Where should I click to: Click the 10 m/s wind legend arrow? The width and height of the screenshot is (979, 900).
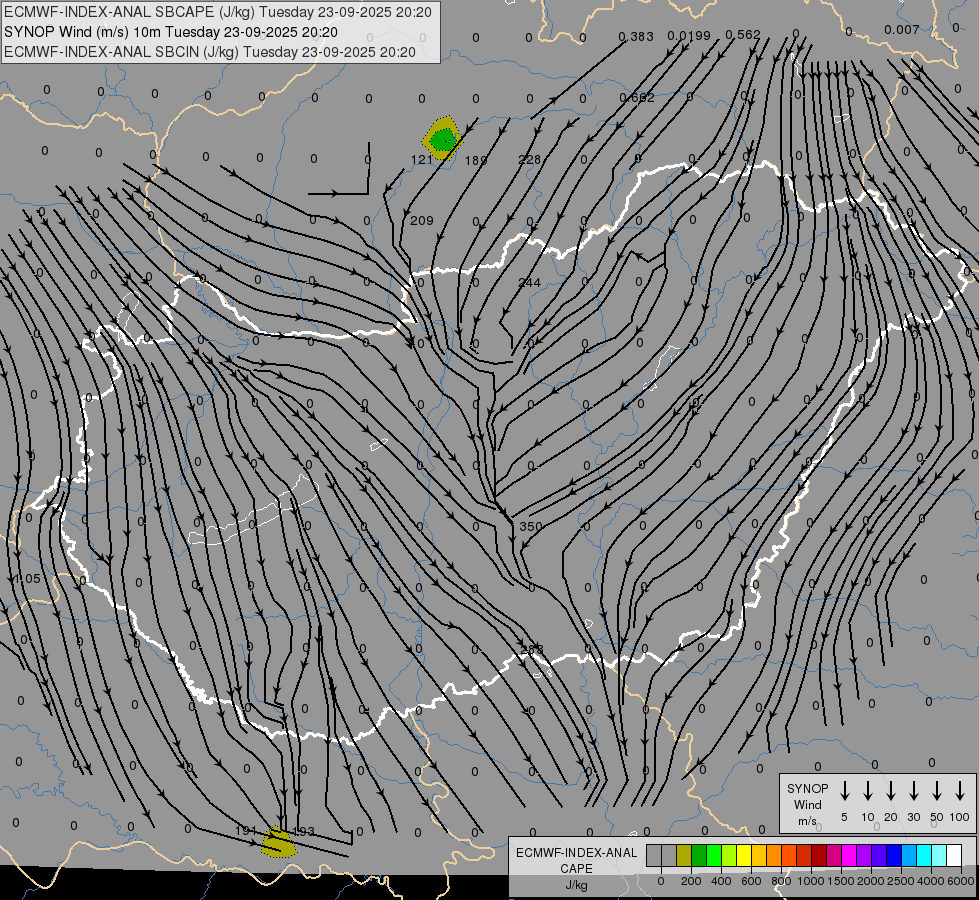point(868,790)
